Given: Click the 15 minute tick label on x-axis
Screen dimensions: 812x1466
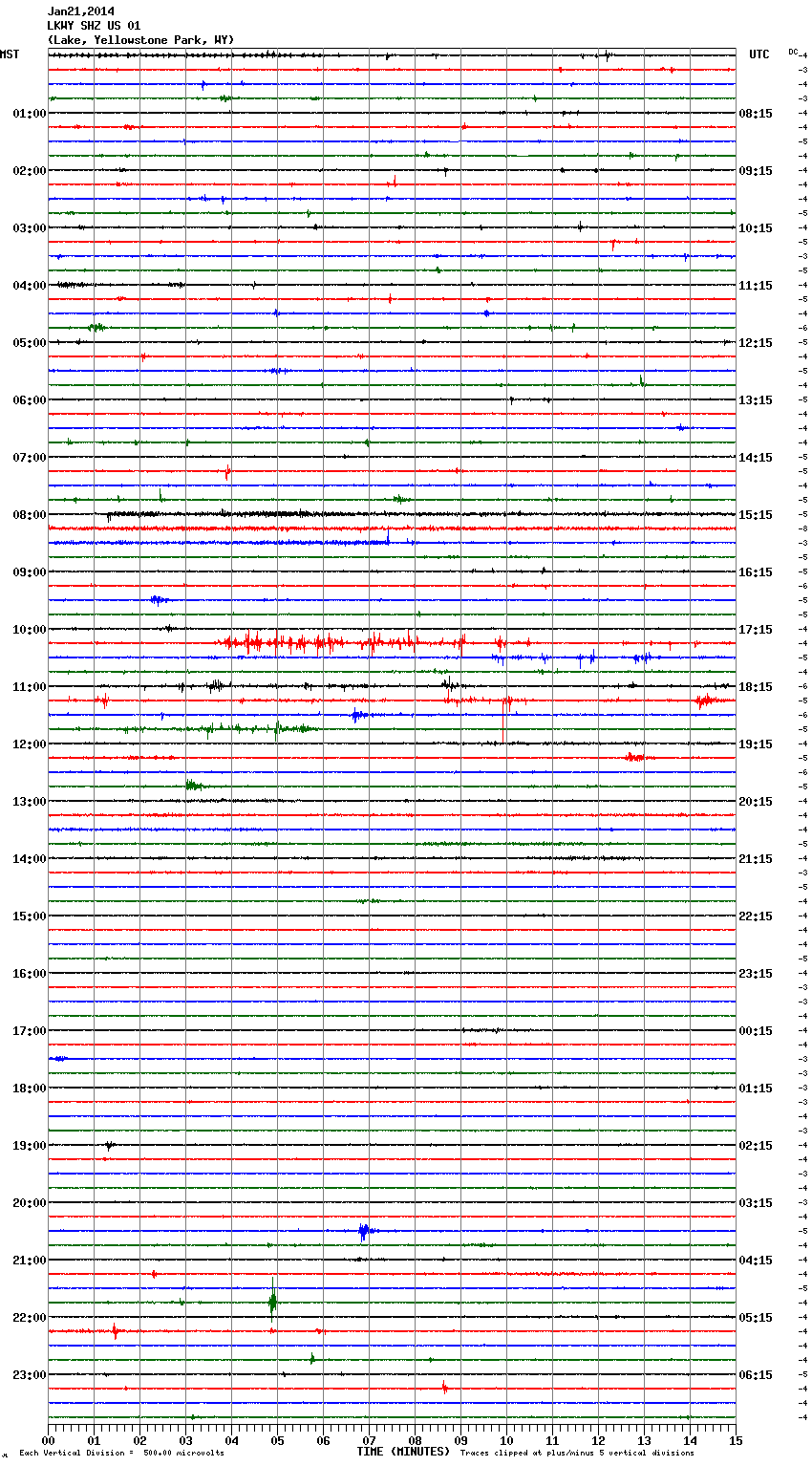Looking at the screenshot, I should (736, 1440).
